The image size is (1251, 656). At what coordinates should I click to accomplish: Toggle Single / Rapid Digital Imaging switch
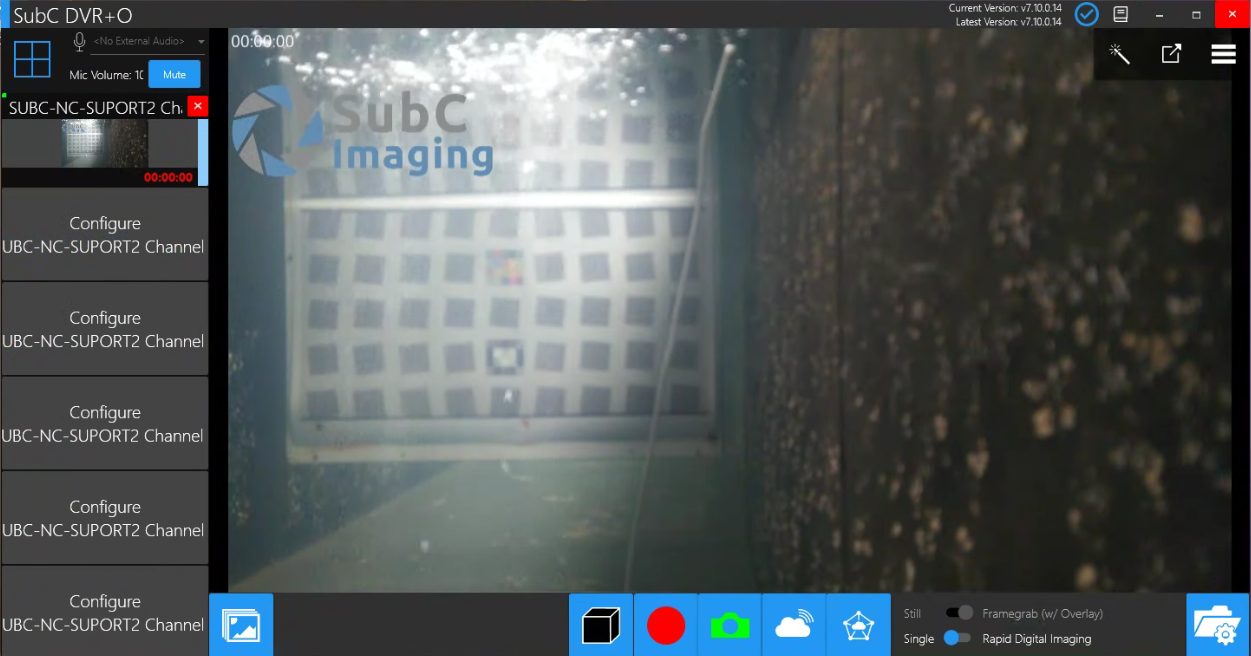tap(957, 638)
